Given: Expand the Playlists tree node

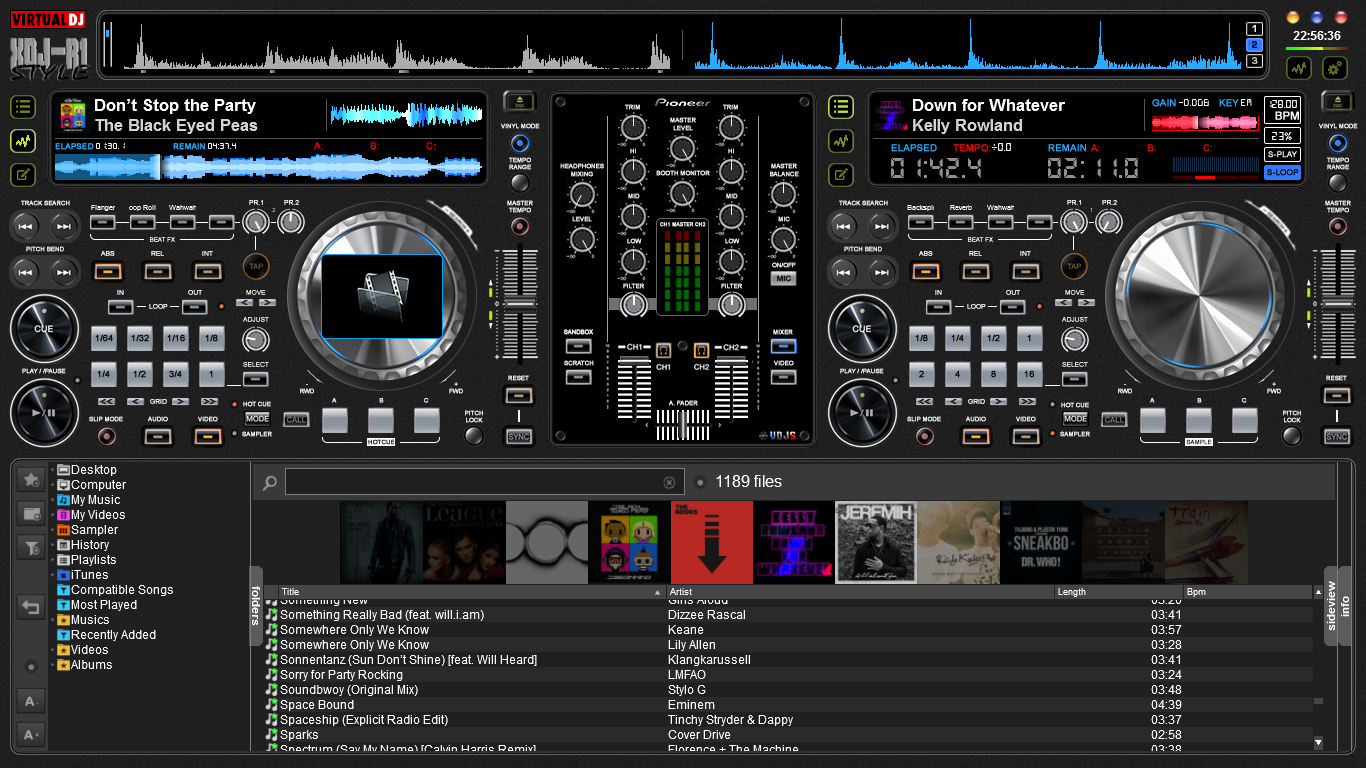Looking at the screenshot, I should (x=52, y=560).
